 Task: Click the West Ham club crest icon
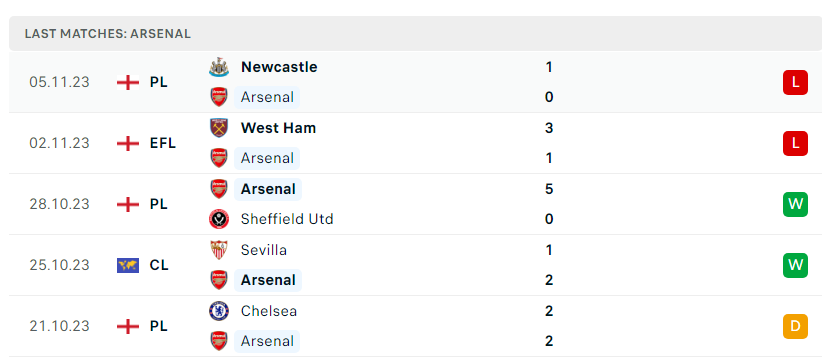(219, 128)
